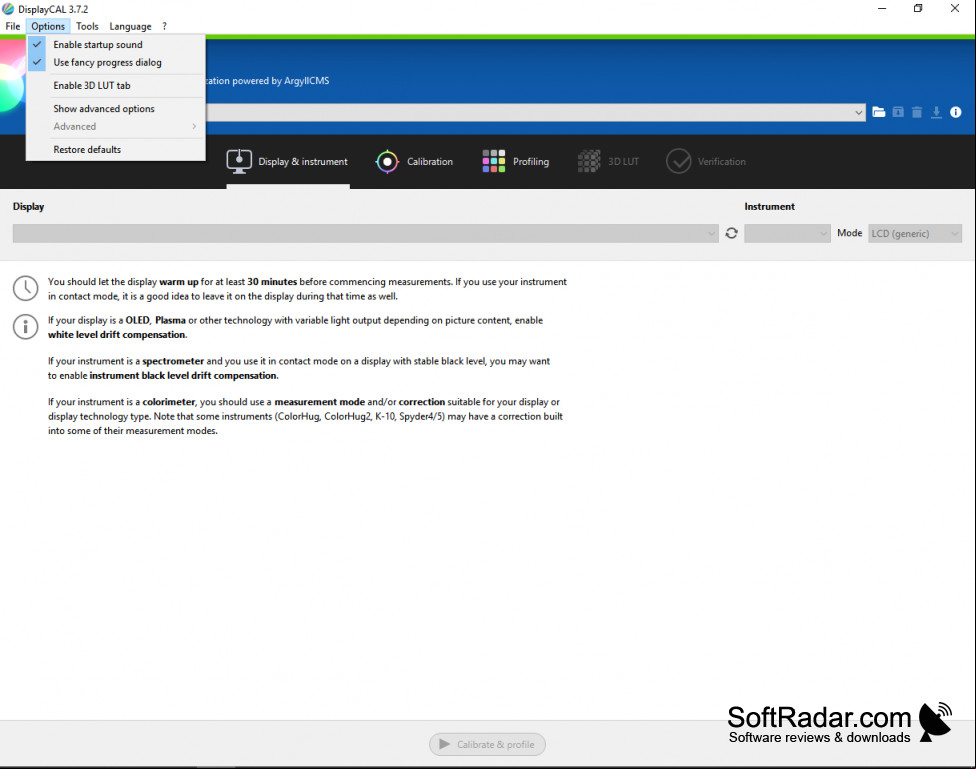This screenshot has height=769, width=976.
Task: Click the folder icon to load settings
Action: (x=878, y=112)
